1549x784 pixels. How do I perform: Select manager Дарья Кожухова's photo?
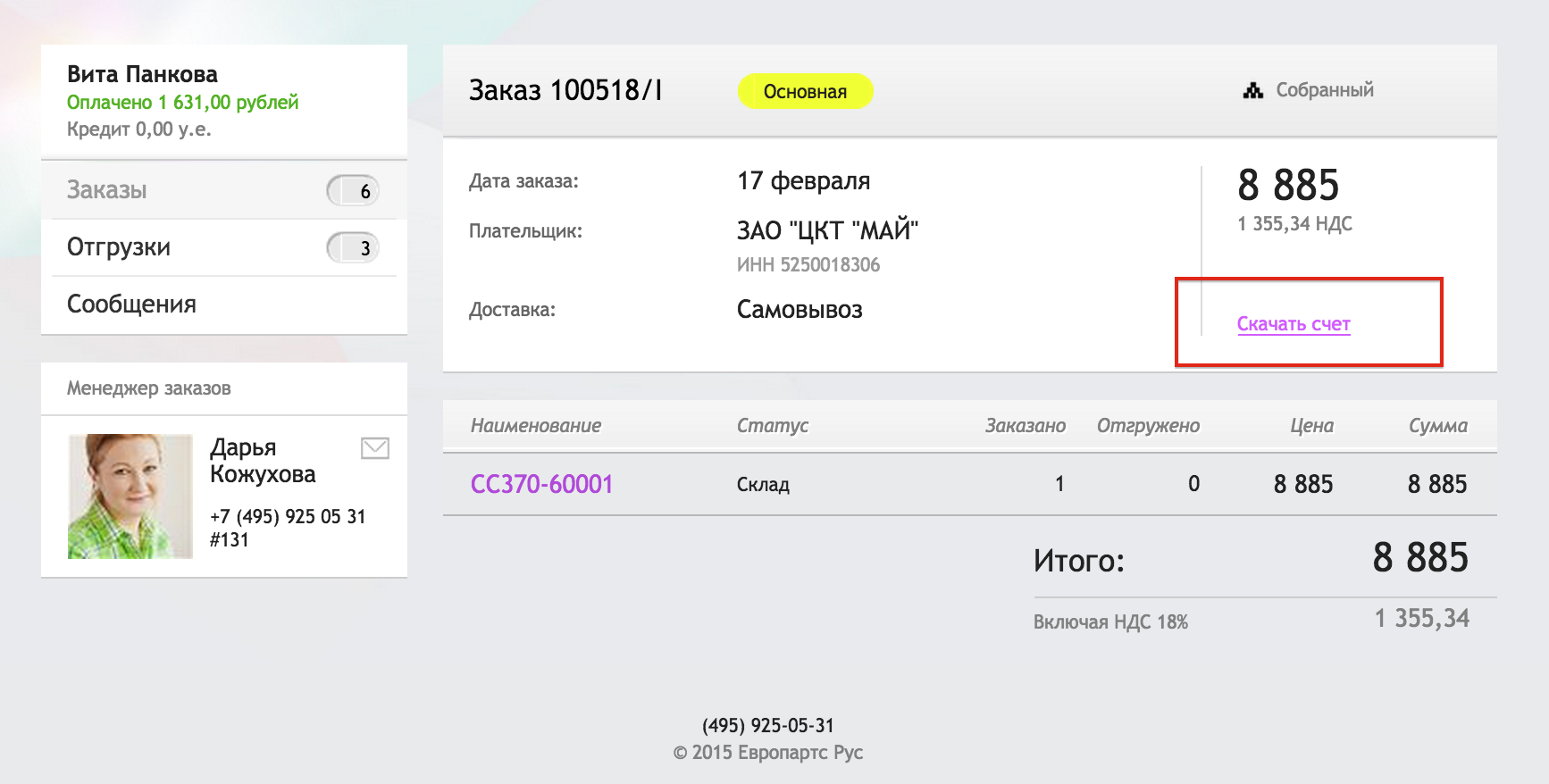click(x=130, y=496)
